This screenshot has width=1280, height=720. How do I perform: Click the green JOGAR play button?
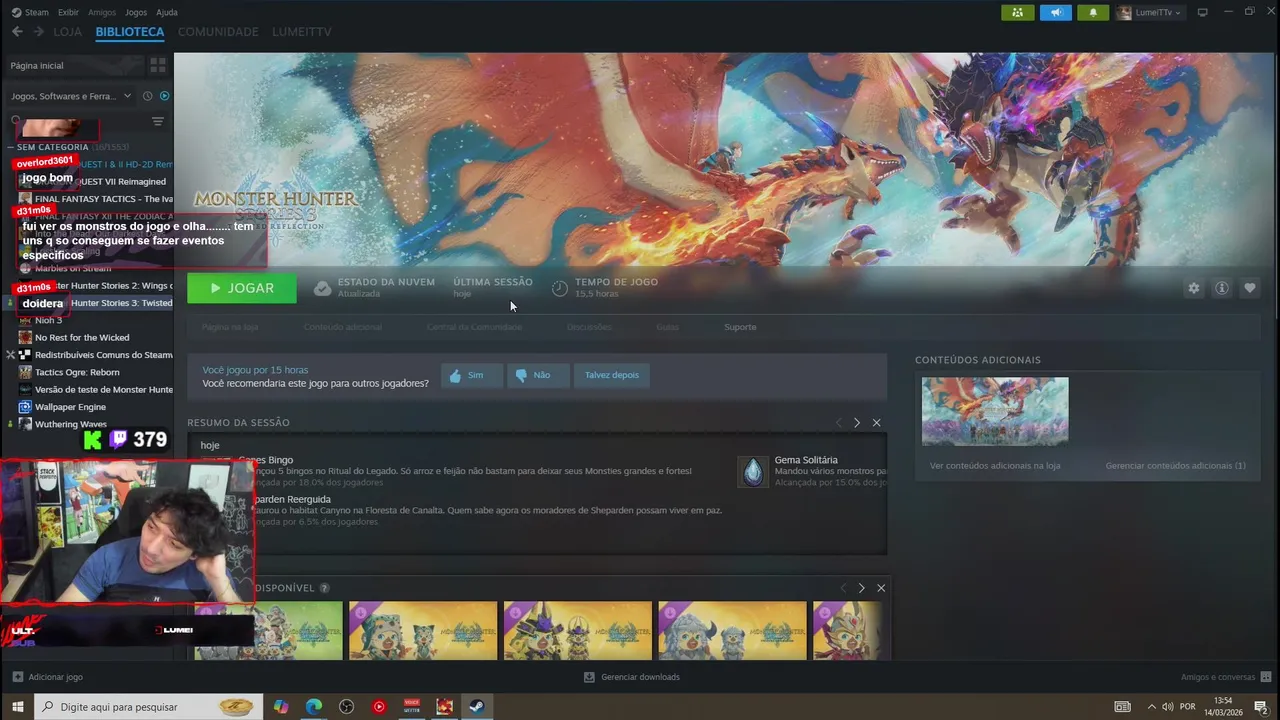[242, 288]
